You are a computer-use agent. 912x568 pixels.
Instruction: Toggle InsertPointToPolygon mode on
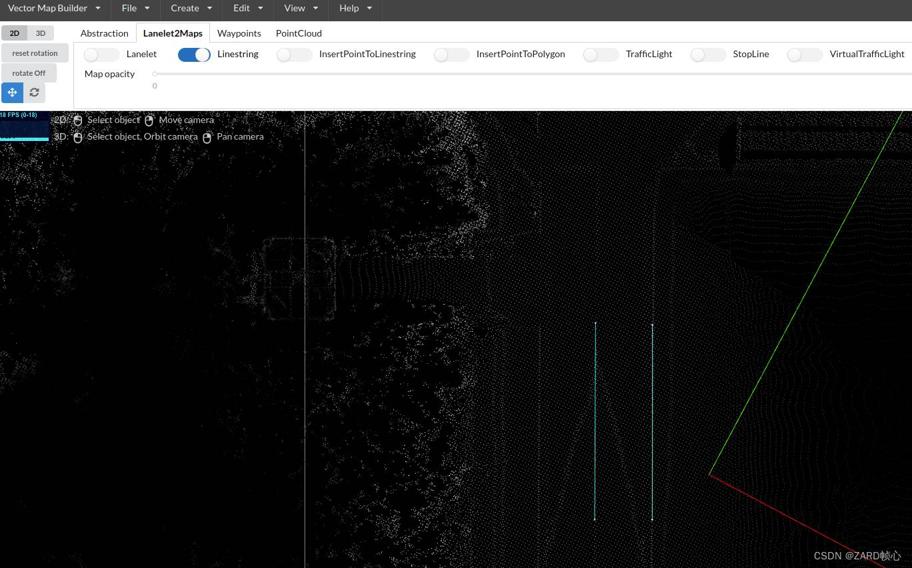(451, 54)
